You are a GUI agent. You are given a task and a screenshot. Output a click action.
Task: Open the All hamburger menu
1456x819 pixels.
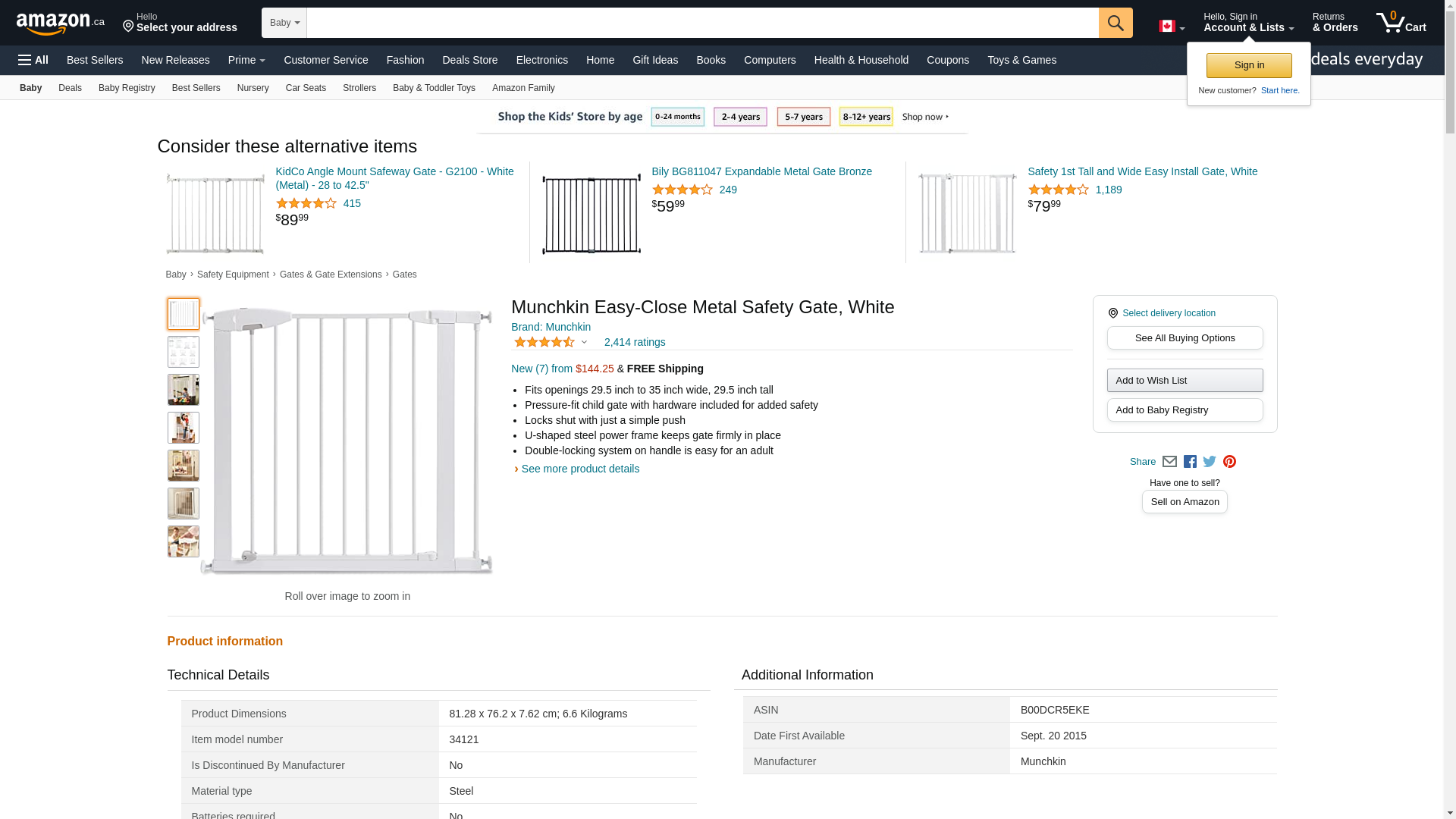click(x=33, y=60)
